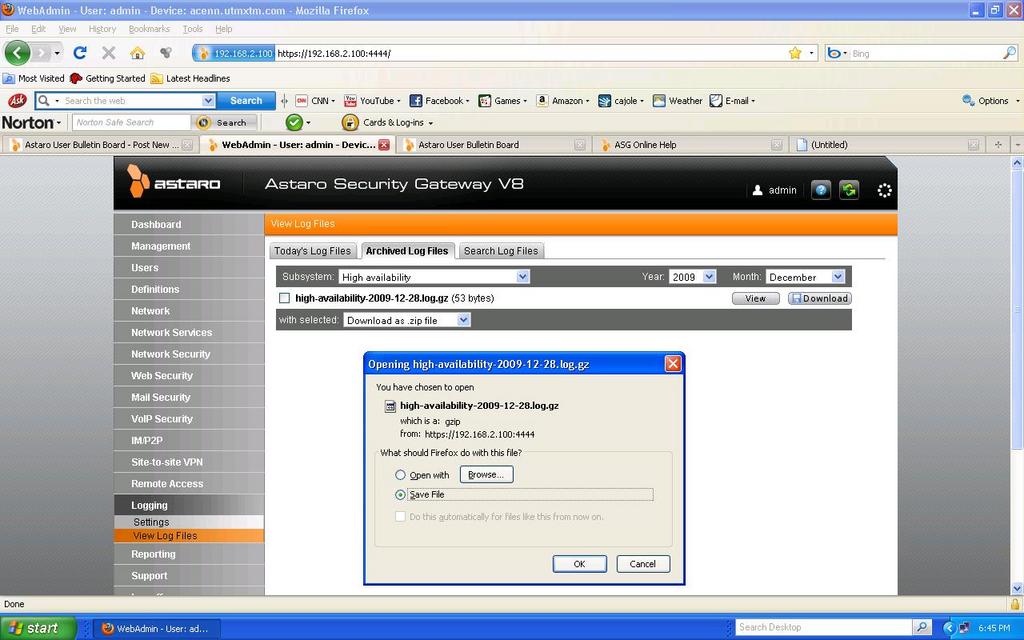Check the high-availability log file checkbox
Image resolution: width=1024 pixels, height=640 pixels.
(x=285, y=298)
